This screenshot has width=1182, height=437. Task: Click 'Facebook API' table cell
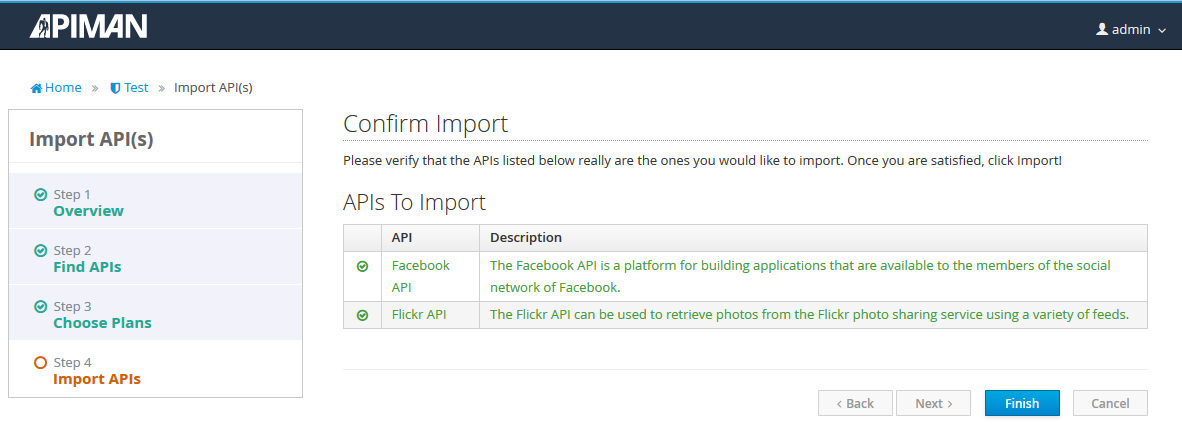[x=430, y=277]
